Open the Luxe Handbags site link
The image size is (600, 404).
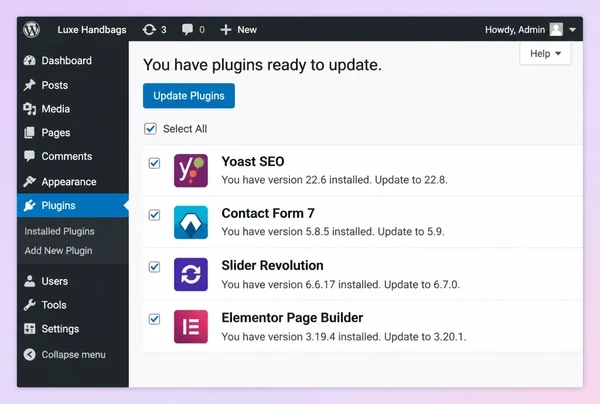[x=92, y=29]
